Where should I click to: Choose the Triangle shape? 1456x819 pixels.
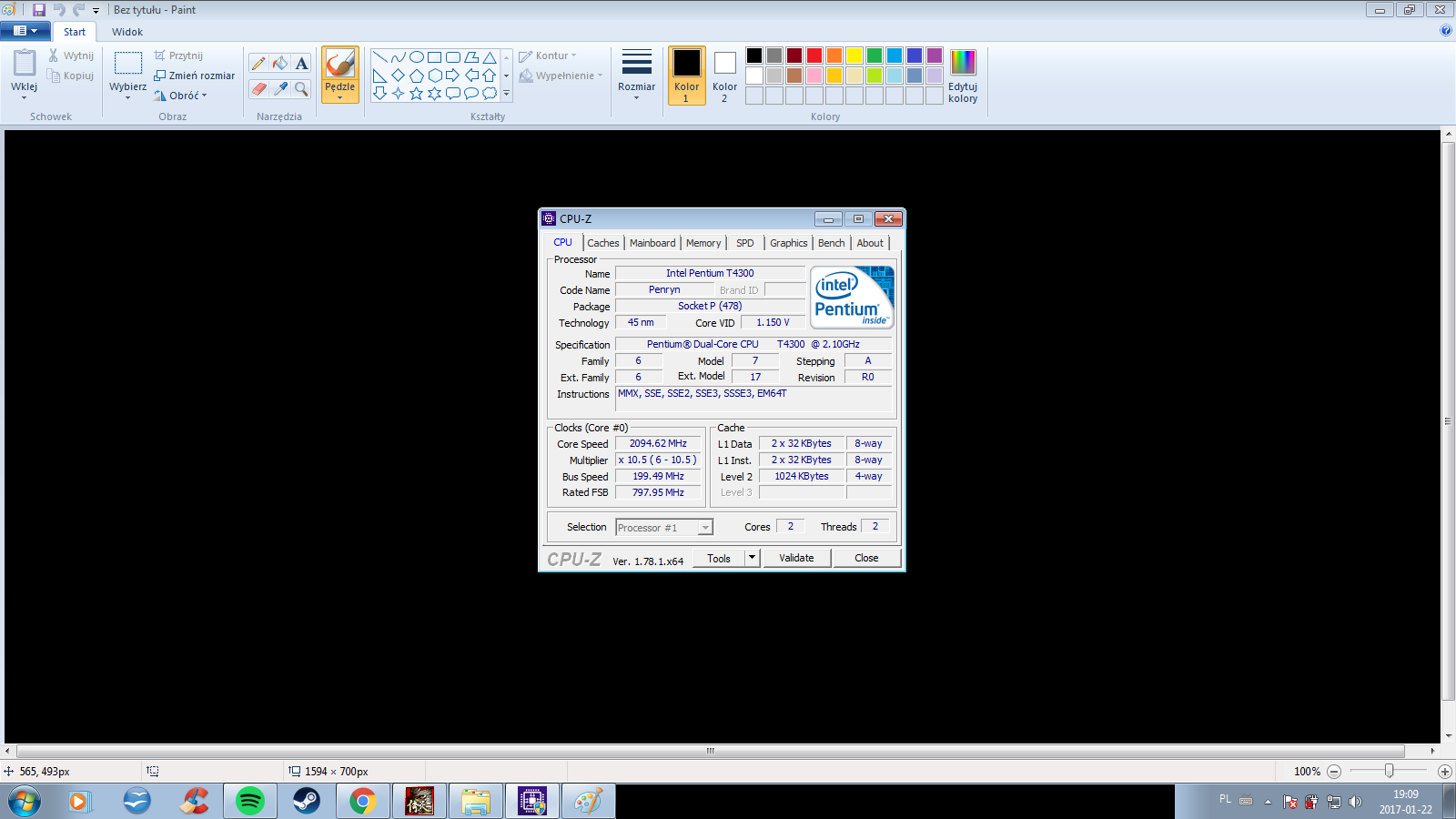pyautogui.click(x=490, y=57)
